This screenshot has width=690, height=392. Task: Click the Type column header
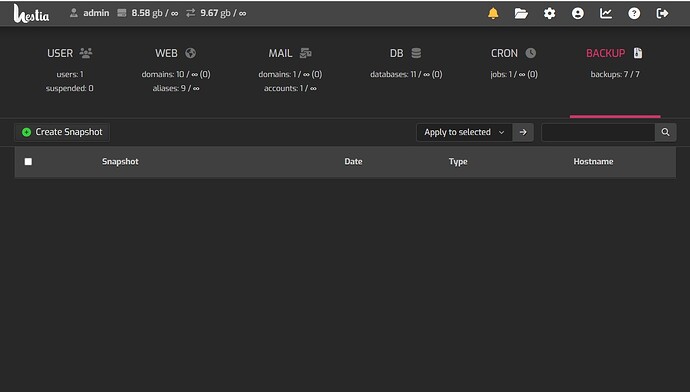point(458,161)
